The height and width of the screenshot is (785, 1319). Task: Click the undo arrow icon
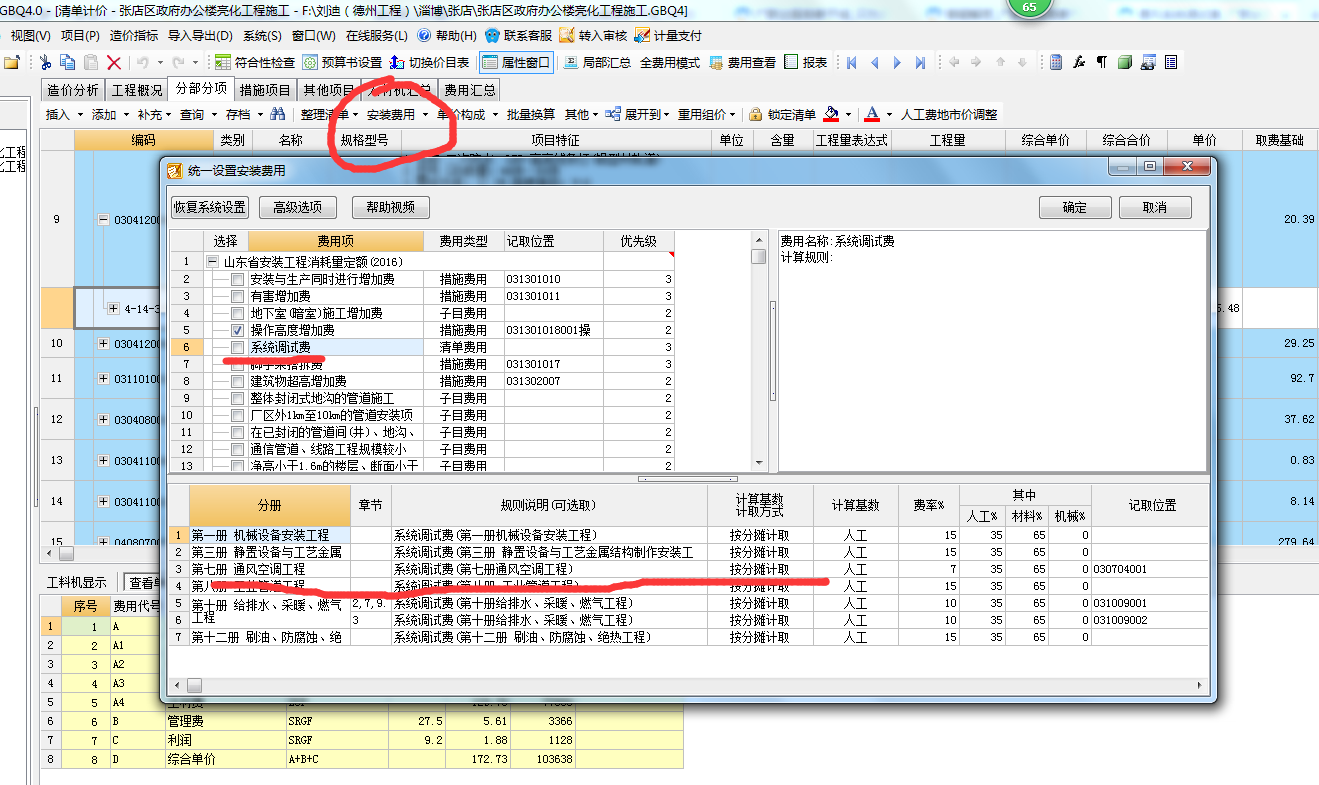click(x=142, y=62)
